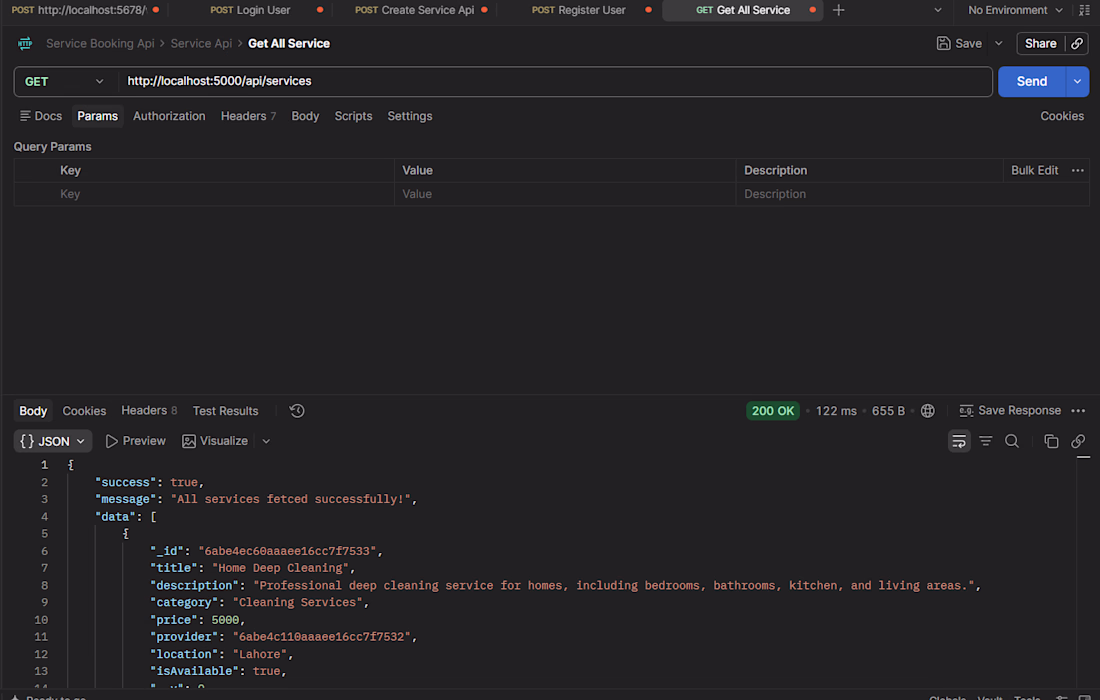Save the request with Save button

coord(959,43)
